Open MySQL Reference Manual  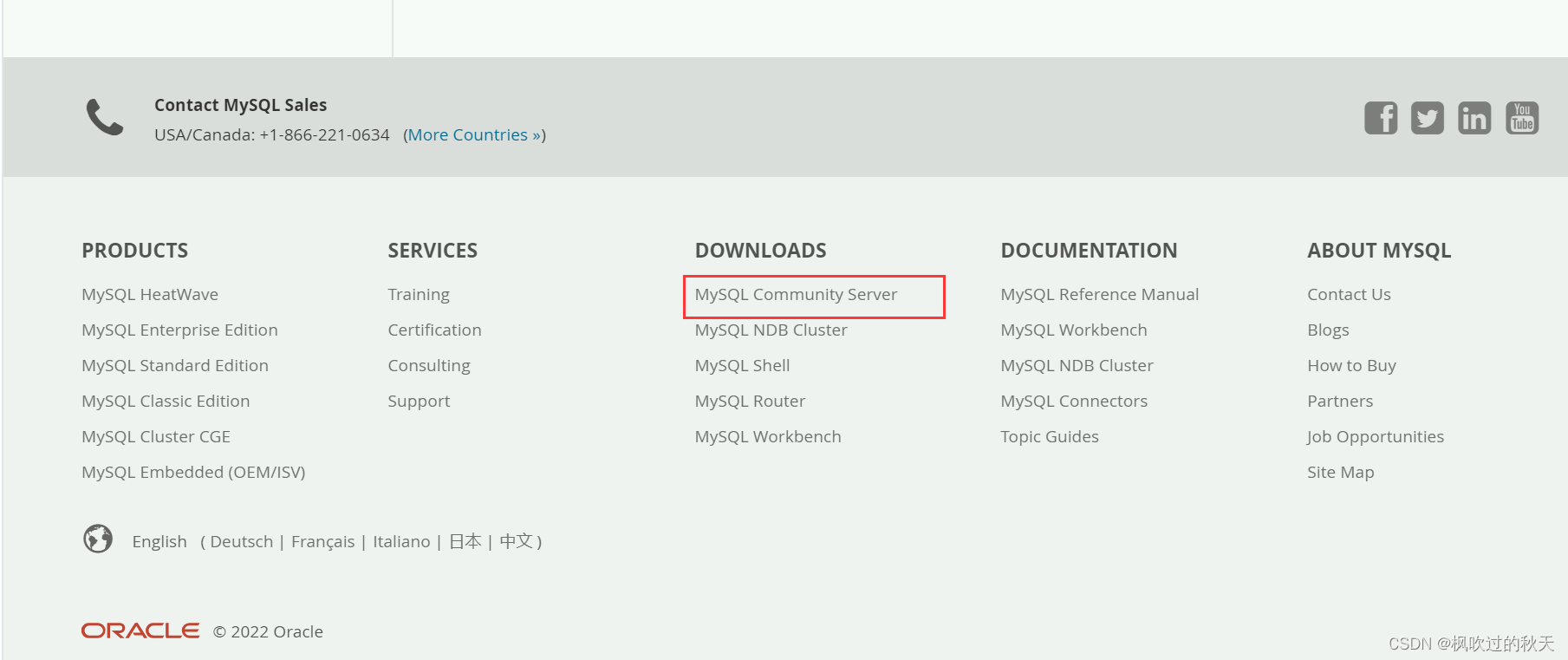click(1099, 295)
